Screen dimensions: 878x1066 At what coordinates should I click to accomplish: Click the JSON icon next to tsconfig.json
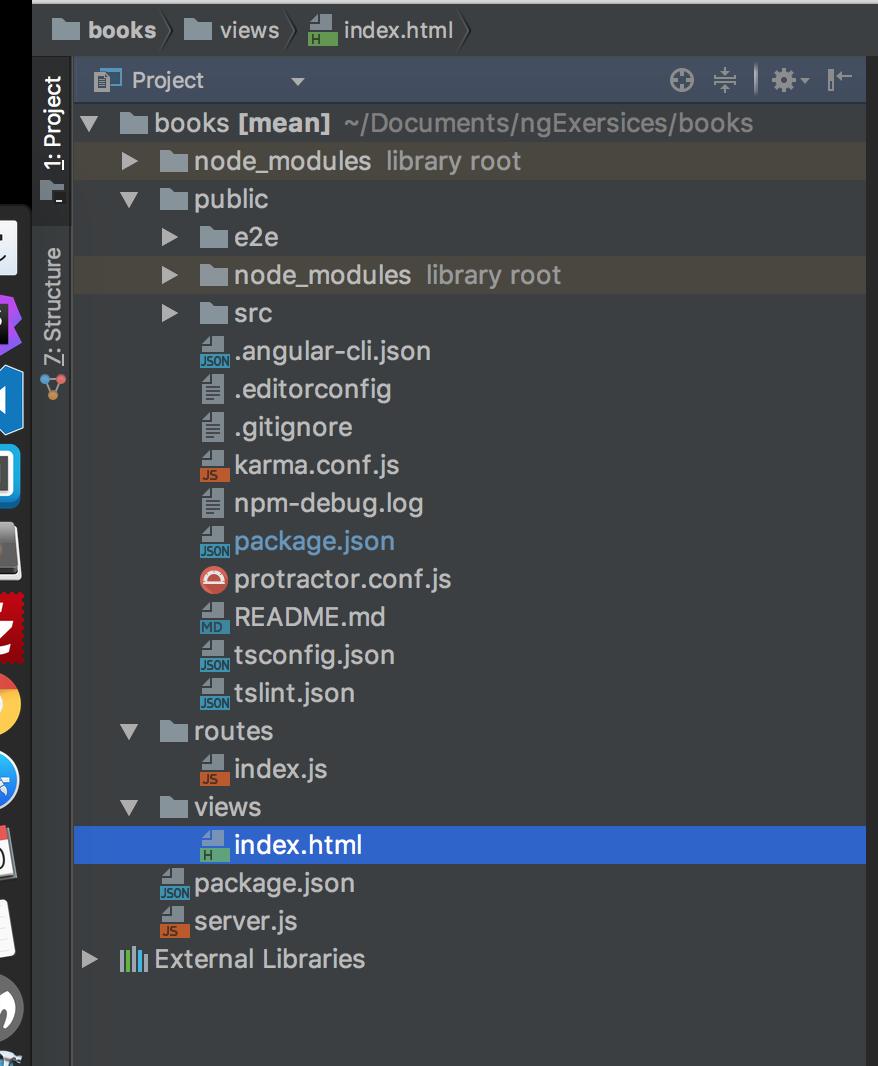[213, 655]
